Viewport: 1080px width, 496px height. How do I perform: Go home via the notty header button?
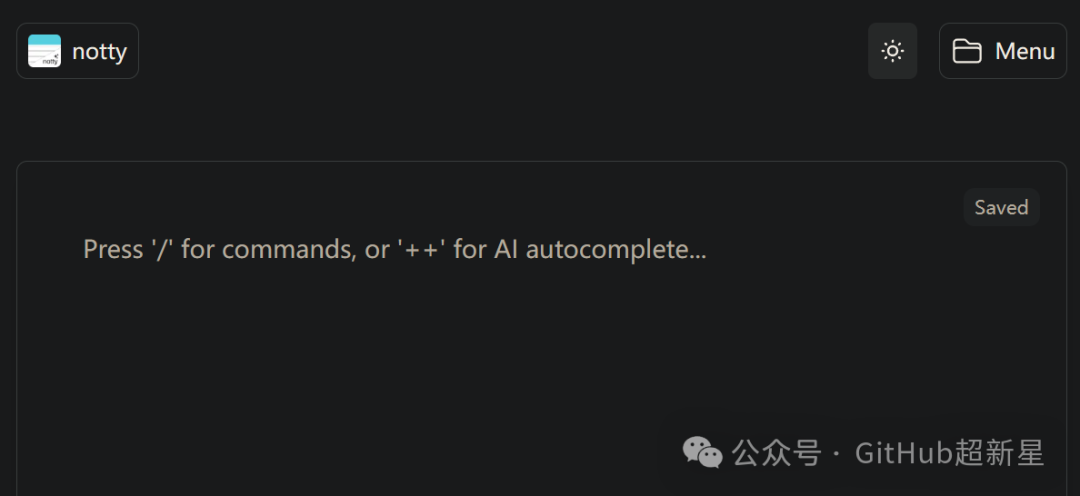pos(78,51)
